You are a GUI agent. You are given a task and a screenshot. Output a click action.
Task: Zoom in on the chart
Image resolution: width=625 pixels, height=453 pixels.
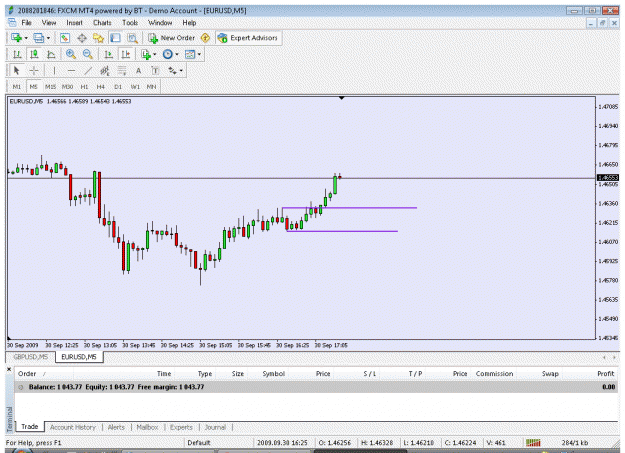coord(71,54)
